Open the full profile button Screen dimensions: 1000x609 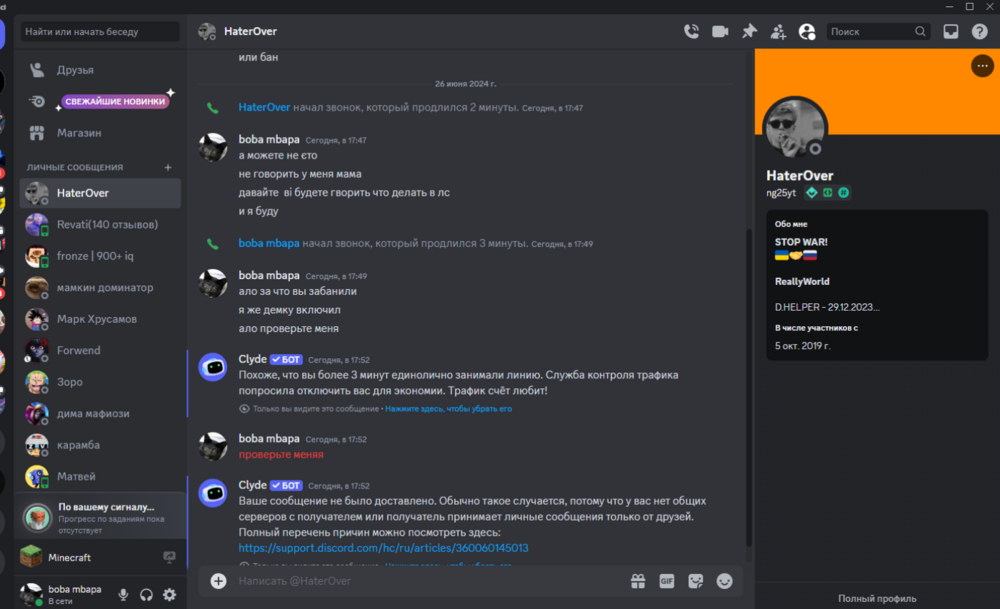[877, 598]
